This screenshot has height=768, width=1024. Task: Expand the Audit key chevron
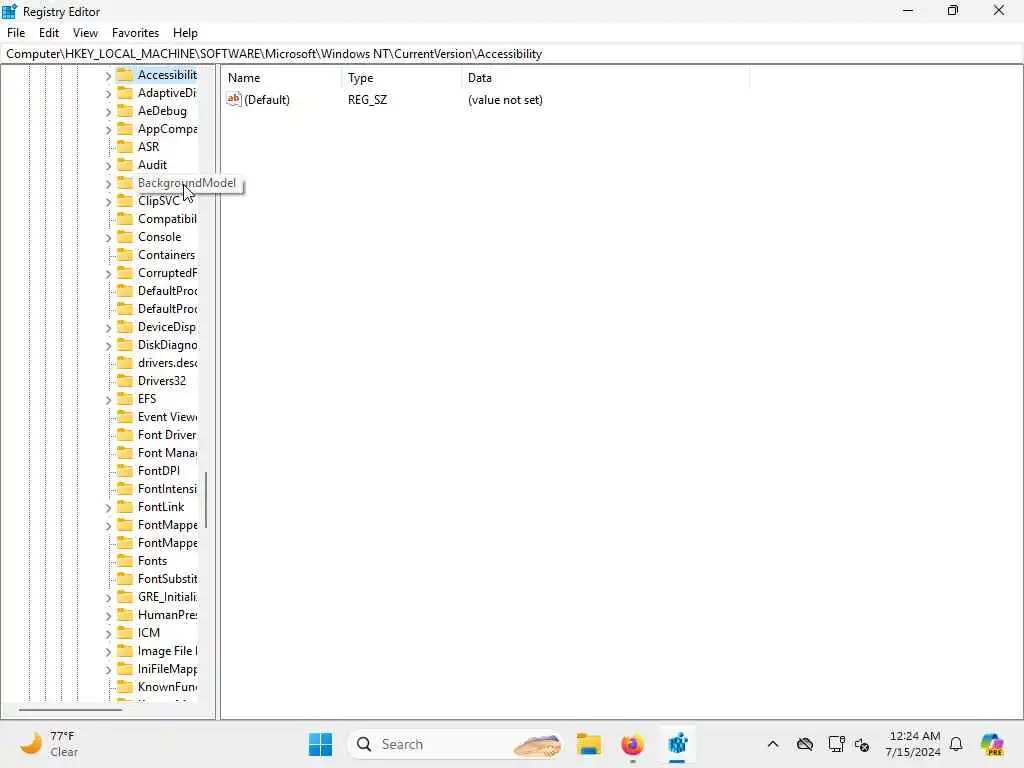click(x=108, y=166)
